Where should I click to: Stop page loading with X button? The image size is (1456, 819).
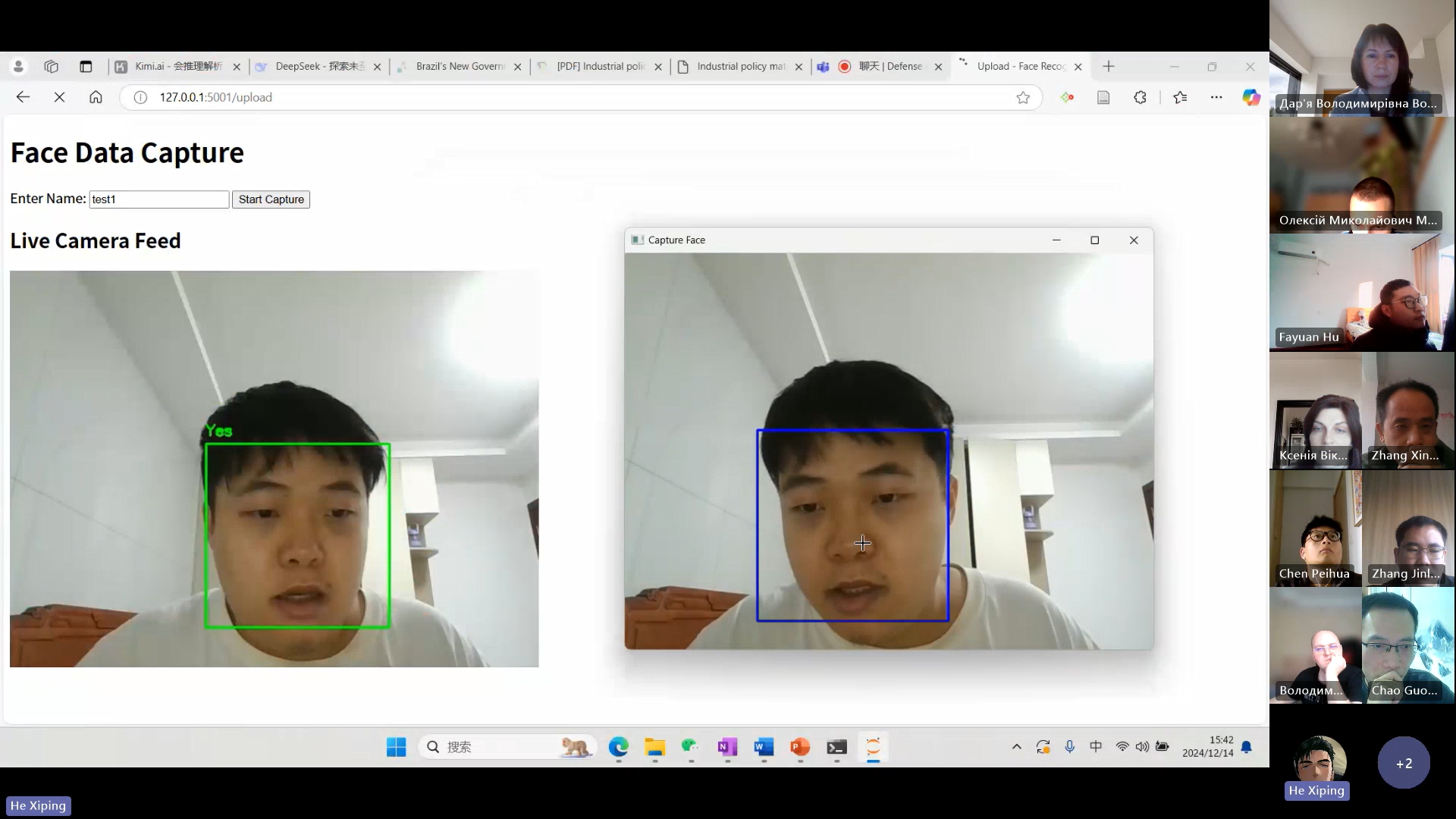59,97
